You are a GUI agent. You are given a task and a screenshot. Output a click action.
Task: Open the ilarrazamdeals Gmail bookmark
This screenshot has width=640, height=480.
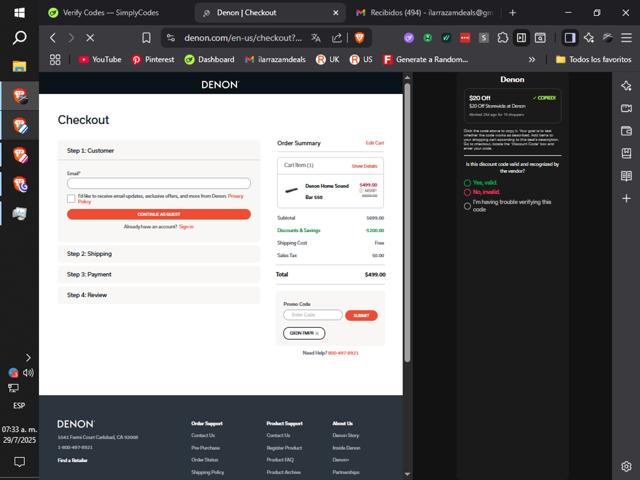coord(275,60)
